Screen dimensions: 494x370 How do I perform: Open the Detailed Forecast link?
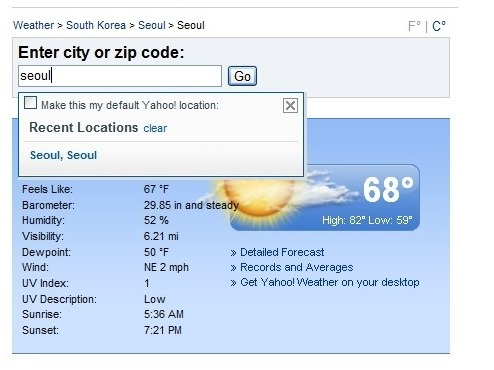coord(282,252)
